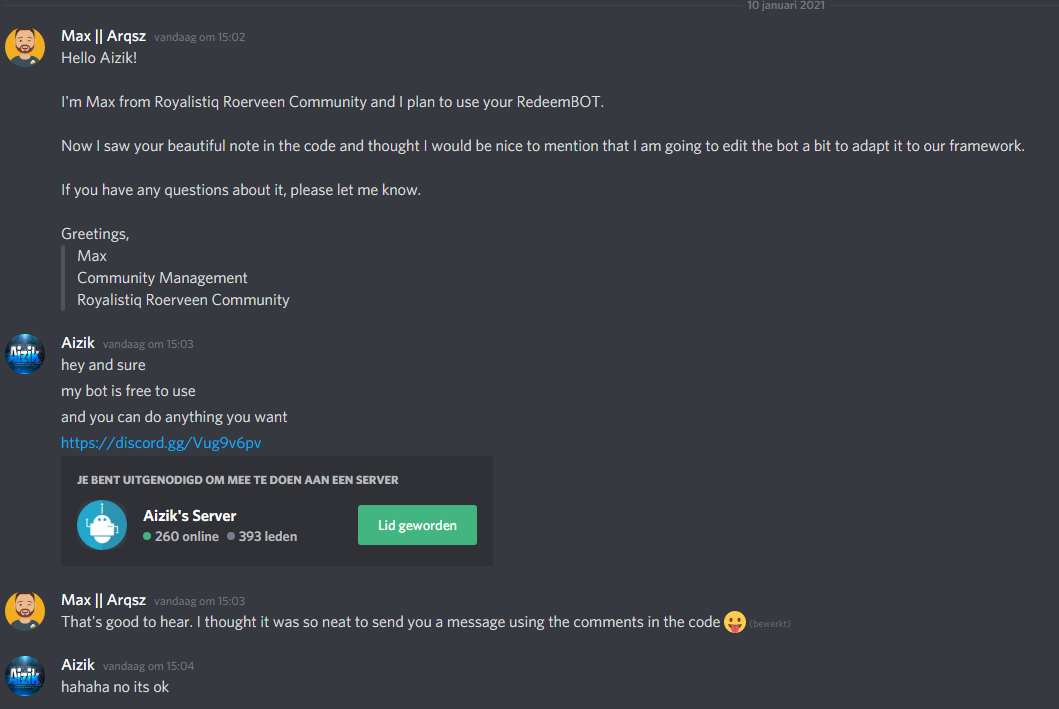Click the 'Community Management' quoted signature line

pos(162,278)
